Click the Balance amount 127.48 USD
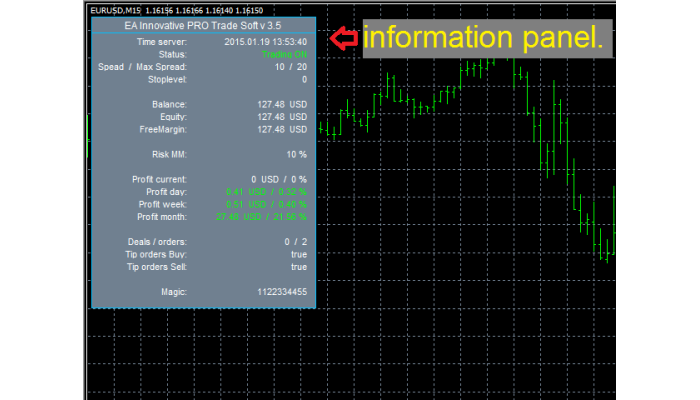Image resolution: width=700 pixels, height=400 pixels. [x=282, y=104]
